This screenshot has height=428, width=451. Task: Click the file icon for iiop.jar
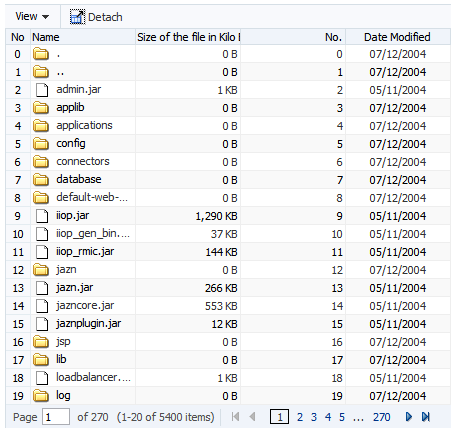click(x=42, y=216)
